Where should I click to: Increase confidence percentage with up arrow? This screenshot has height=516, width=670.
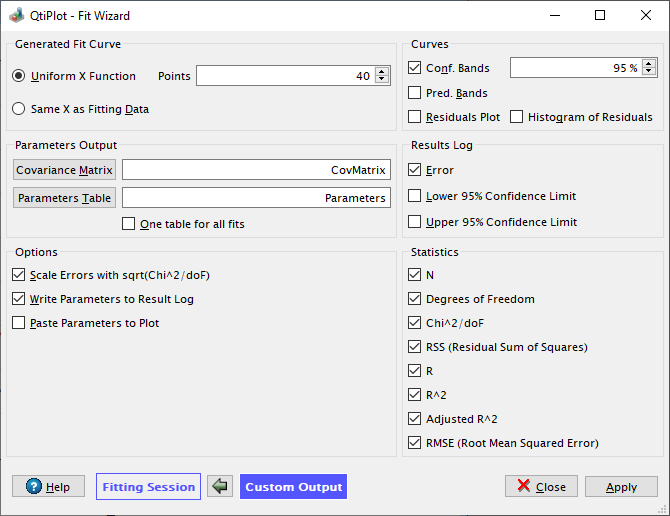tap(649, 64)
